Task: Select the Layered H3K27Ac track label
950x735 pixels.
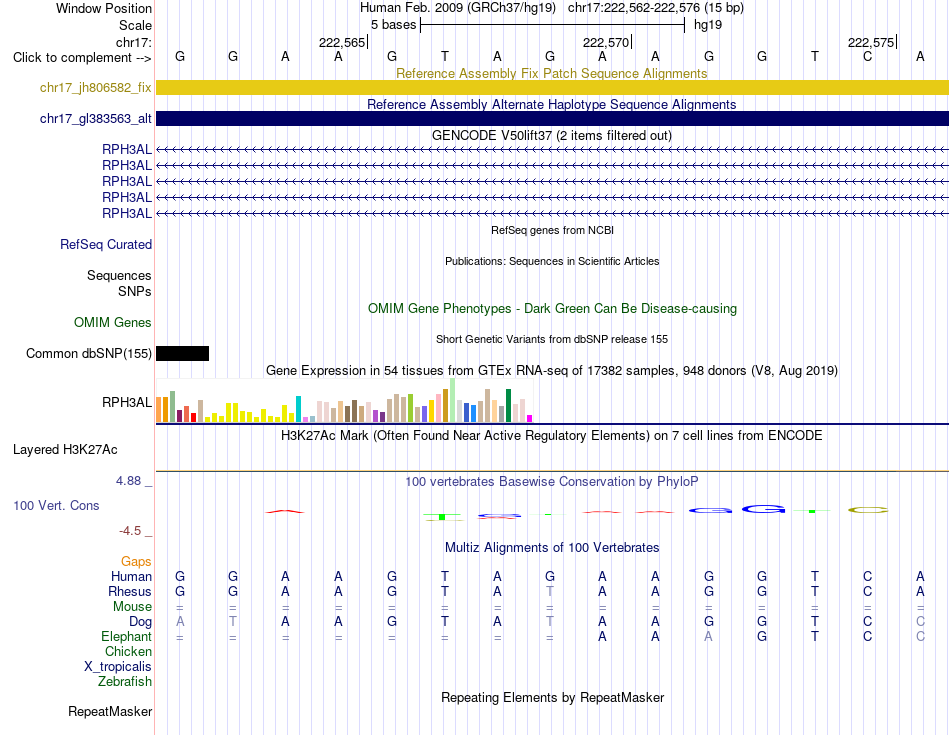Action: pyautogui.click(x=65, y=450)
